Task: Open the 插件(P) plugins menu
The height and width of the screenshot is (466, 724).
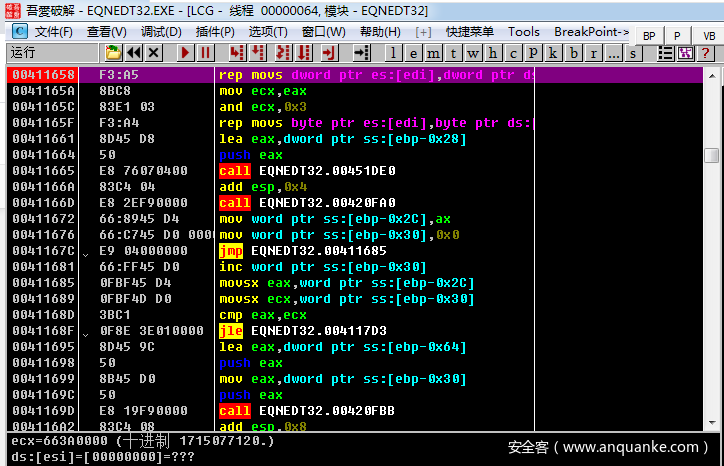Action: (215, 31)
